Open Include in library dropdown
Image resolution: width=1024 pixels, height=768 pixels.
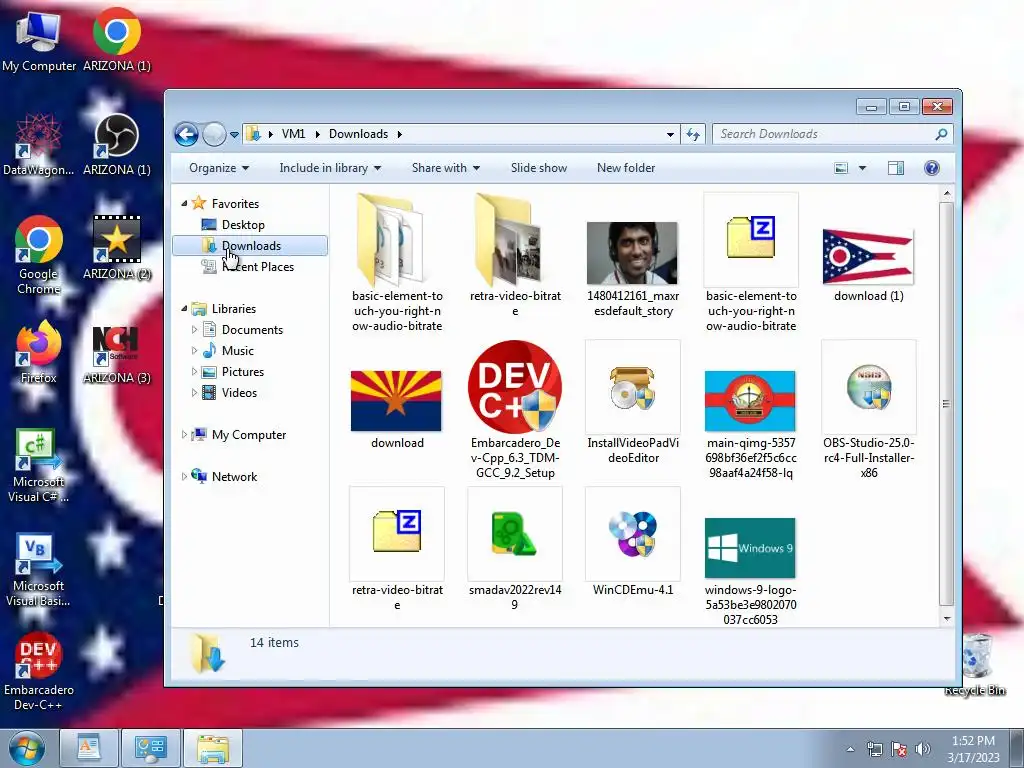330,168
